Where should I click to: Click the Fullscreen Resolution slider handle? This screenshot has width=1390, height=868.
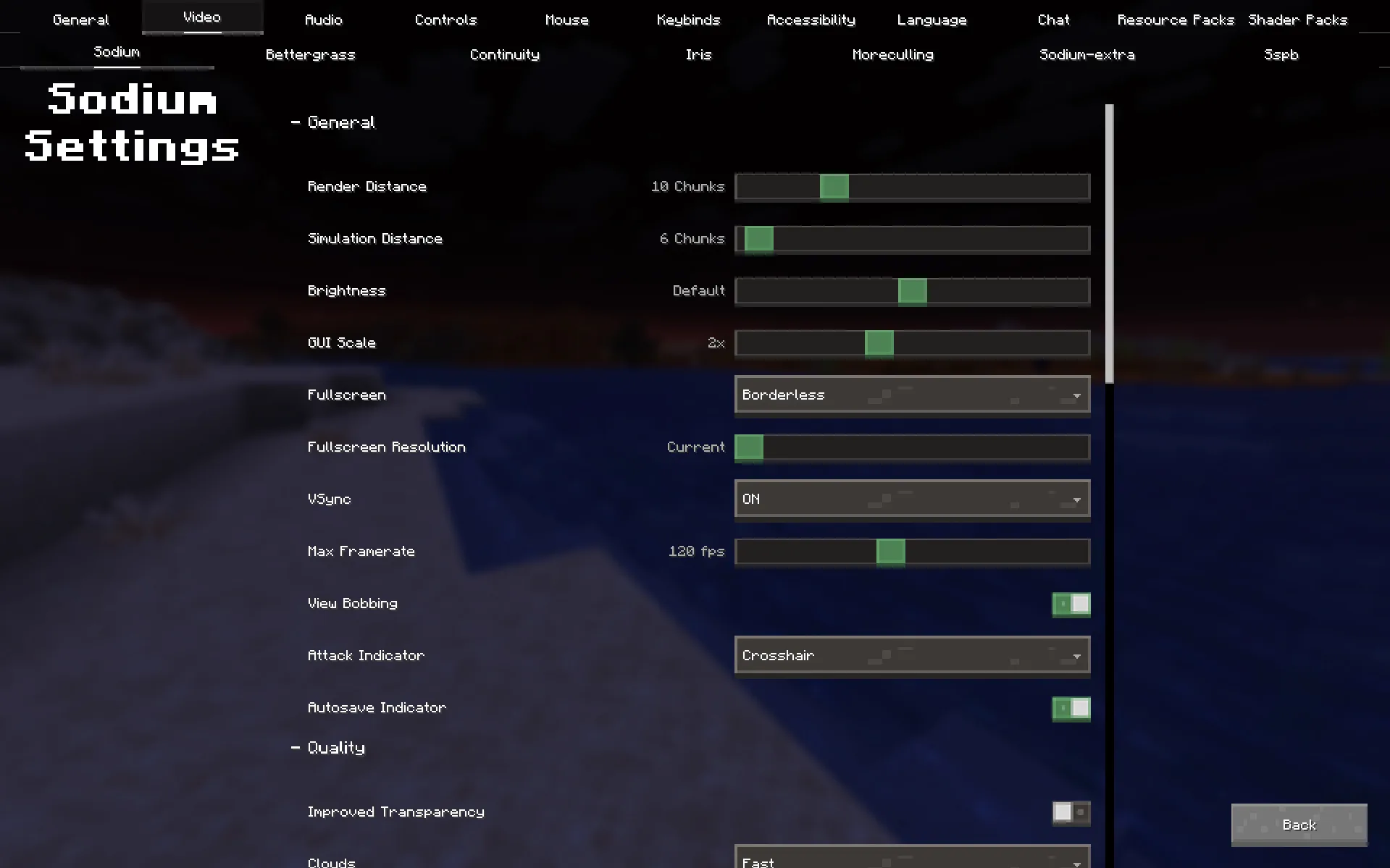point(749,447)
